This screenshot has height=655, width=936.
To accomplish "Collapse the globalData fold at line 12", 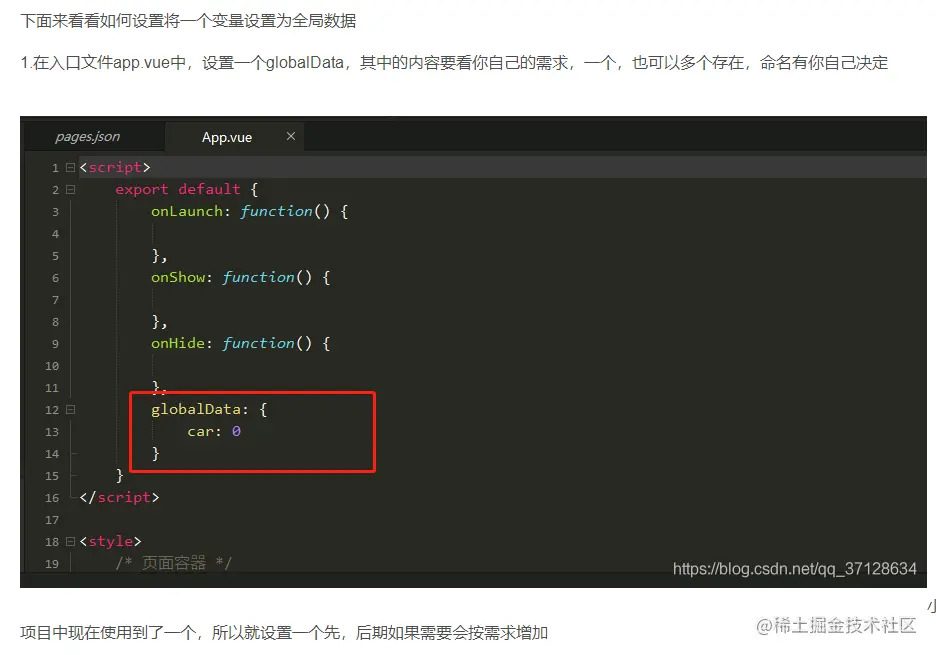I will coord(70,410).
